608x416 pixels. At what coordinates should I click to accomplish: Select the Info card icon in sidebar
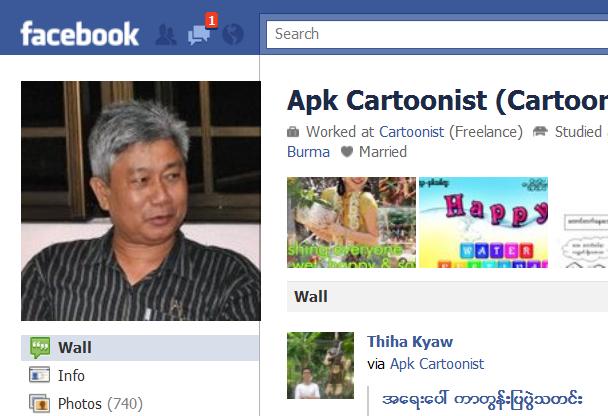point(40,375)
